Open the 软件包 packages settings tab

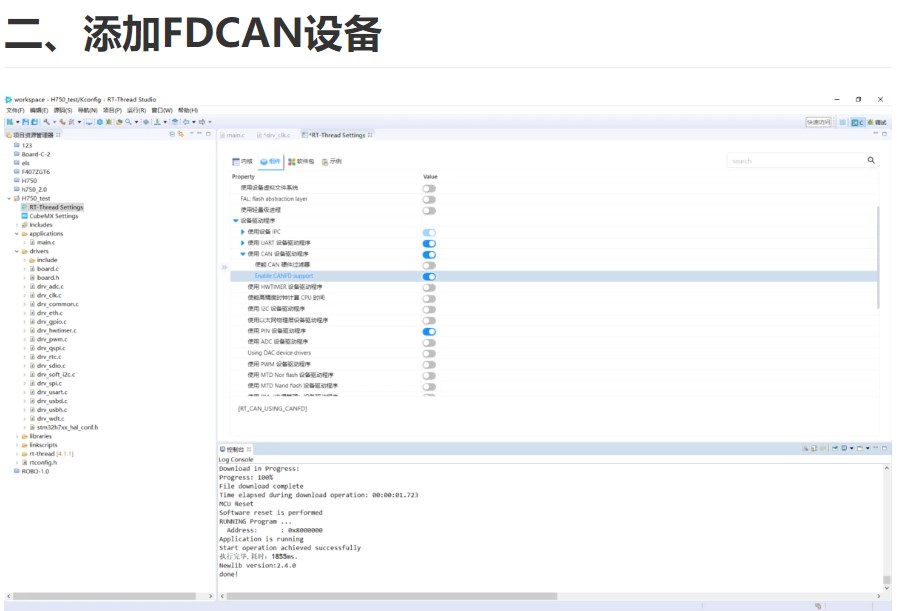(x=301, y=161)
